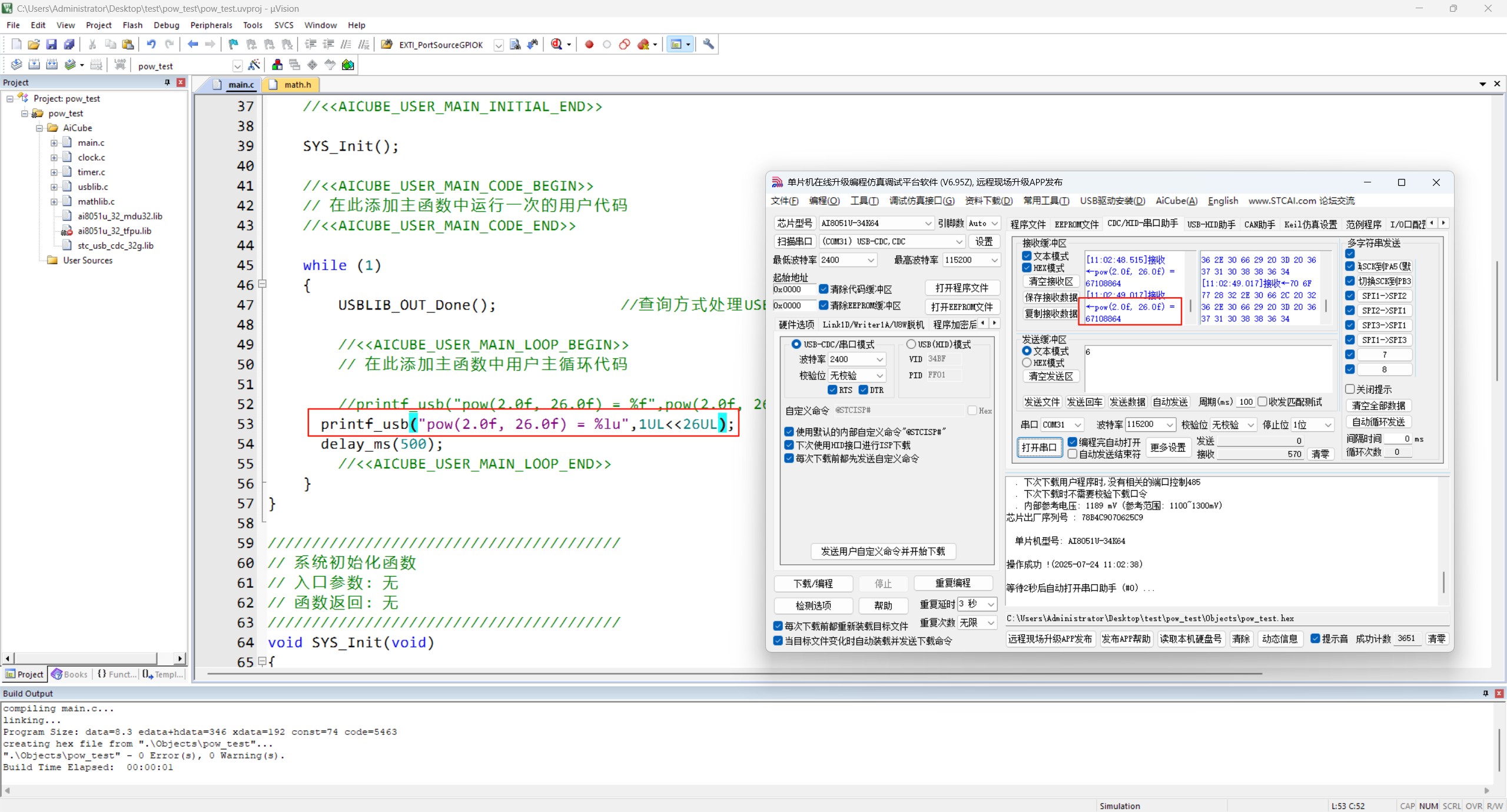Viewport: 1507px width, 812px height.
Task: Toggle the RTS checkbox
Action: (832, 390)
